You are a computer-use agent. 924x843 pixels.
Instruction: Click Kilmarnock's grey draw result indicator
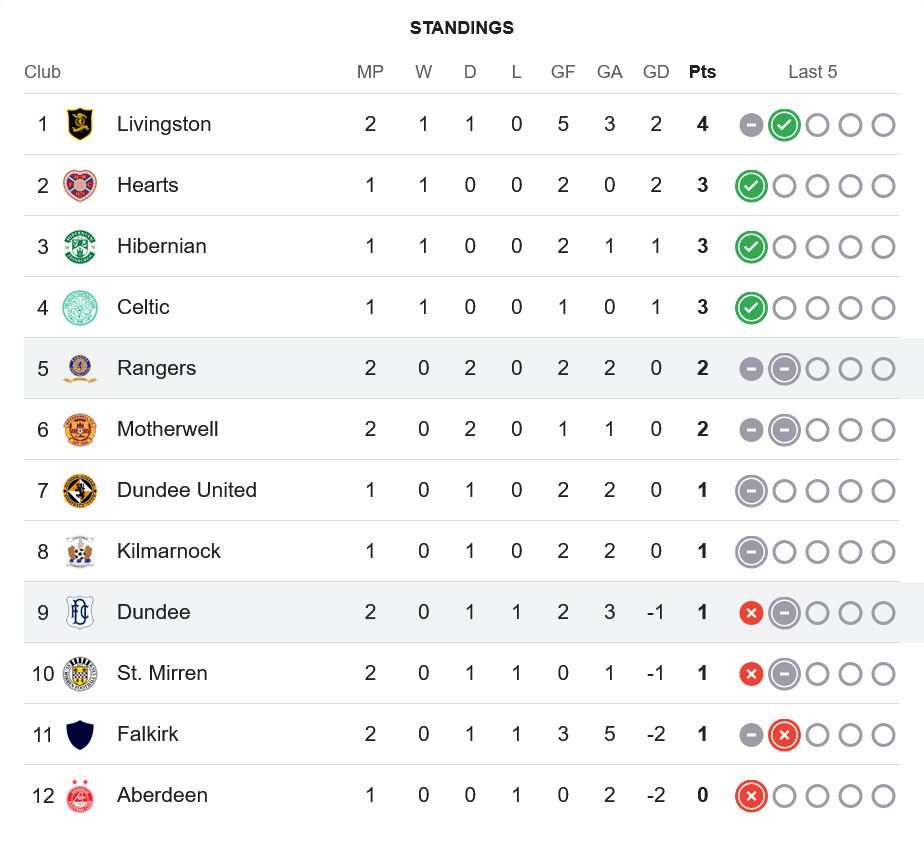(751, 552)
